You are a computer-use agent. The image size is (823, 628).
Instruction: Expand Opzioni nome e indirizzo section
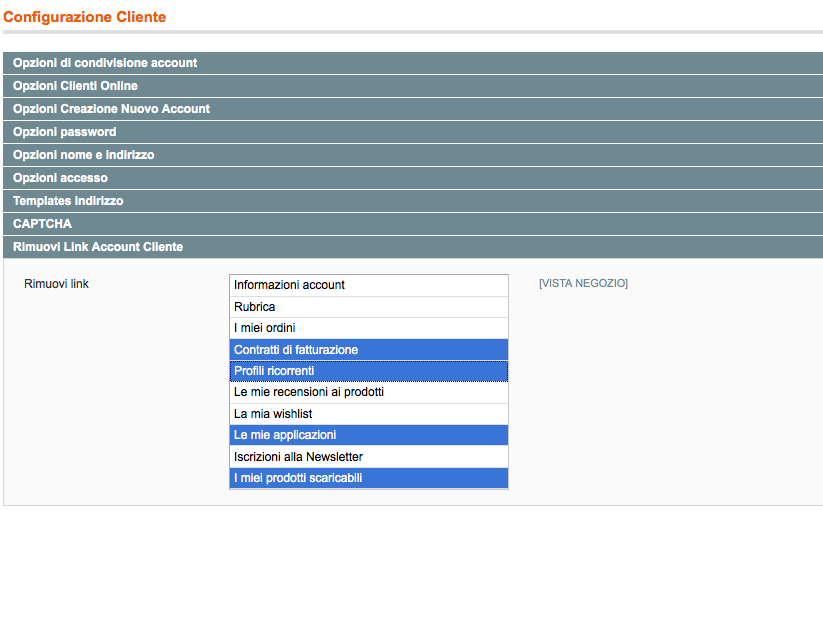point(413,155)
